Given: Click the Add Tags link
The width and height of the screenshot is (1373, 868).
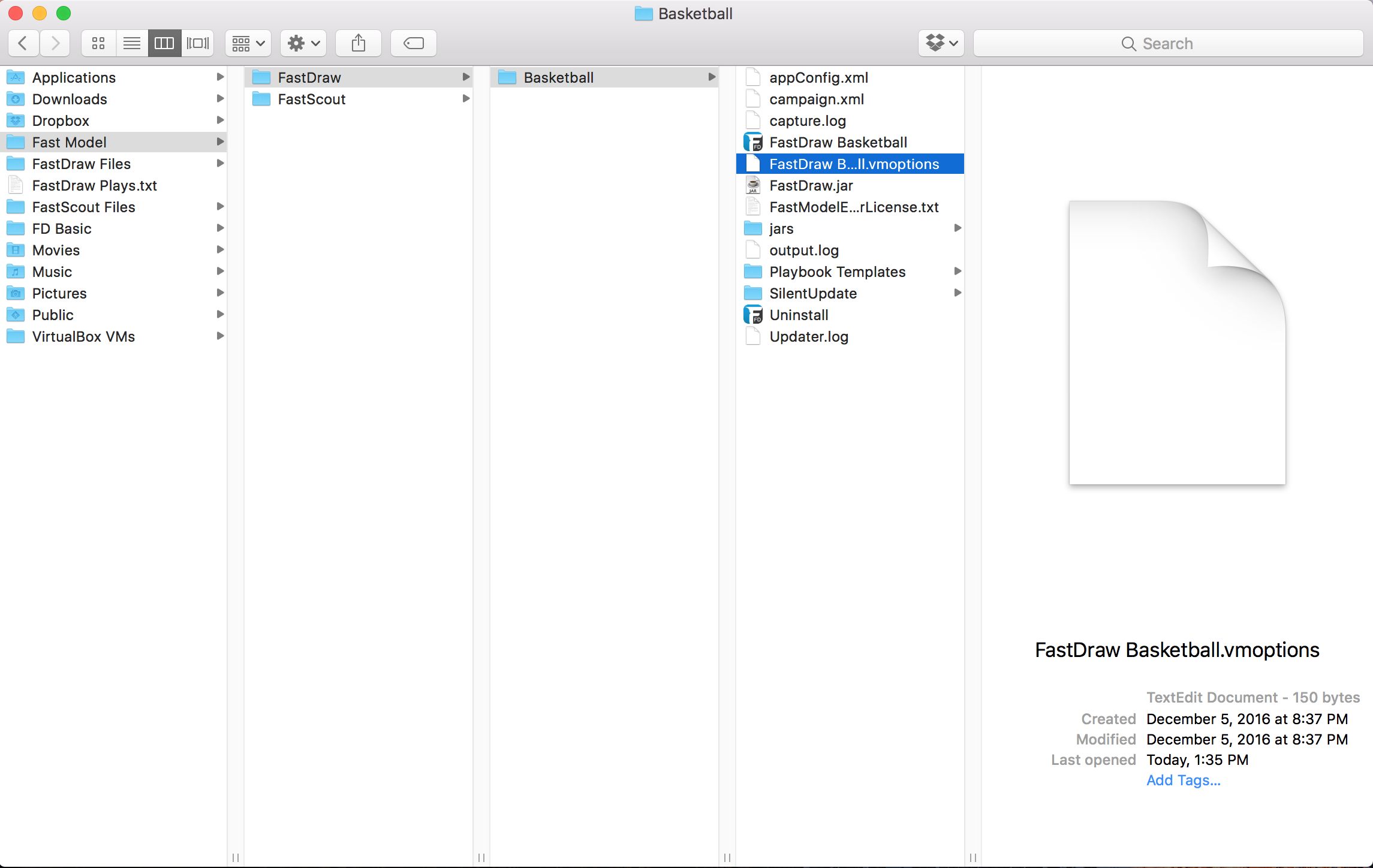Looking at the screenshot, I should (x=1184, y=780).
